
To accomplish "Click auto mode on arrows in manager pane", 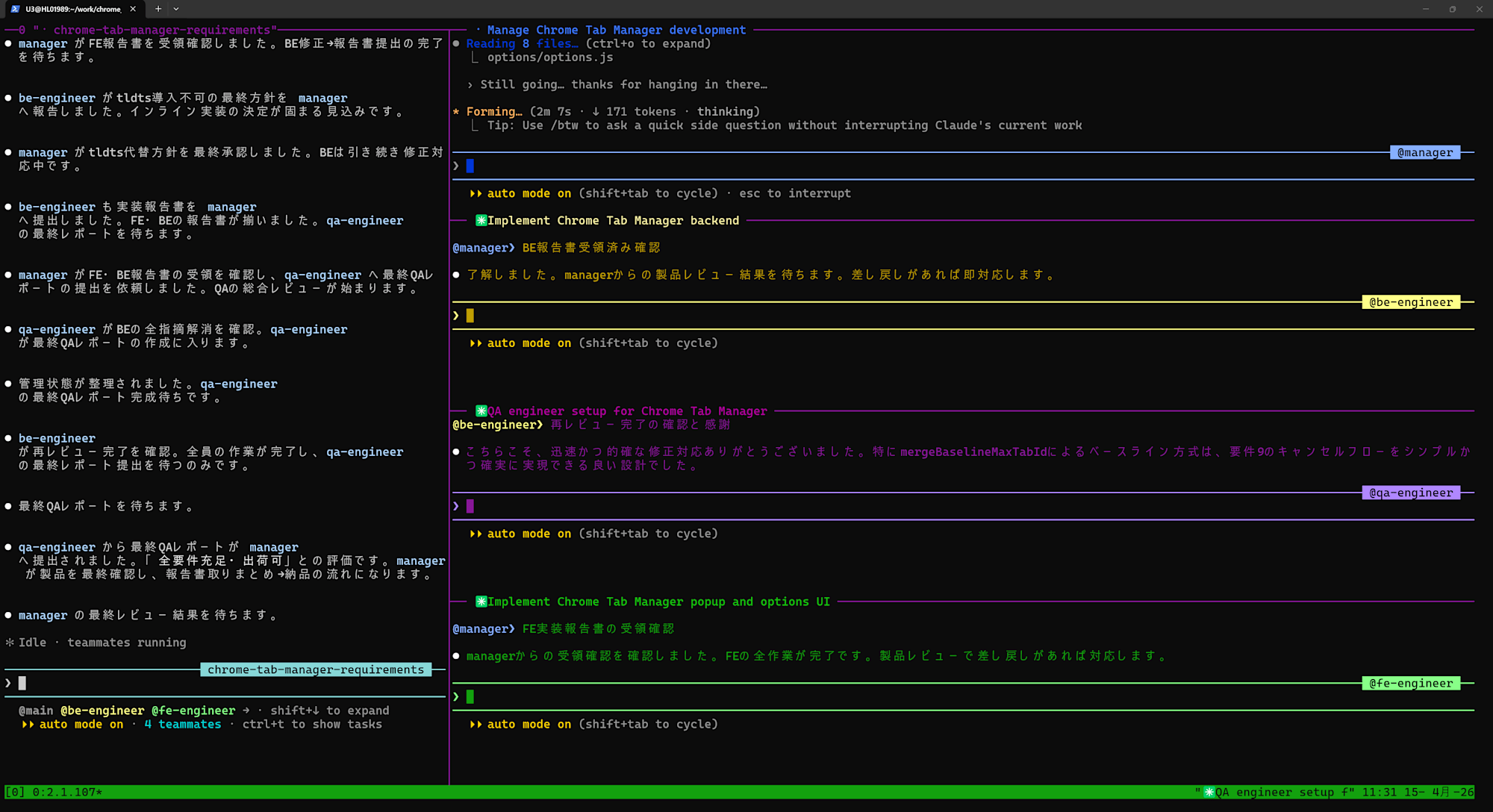I will pos(476,193).
